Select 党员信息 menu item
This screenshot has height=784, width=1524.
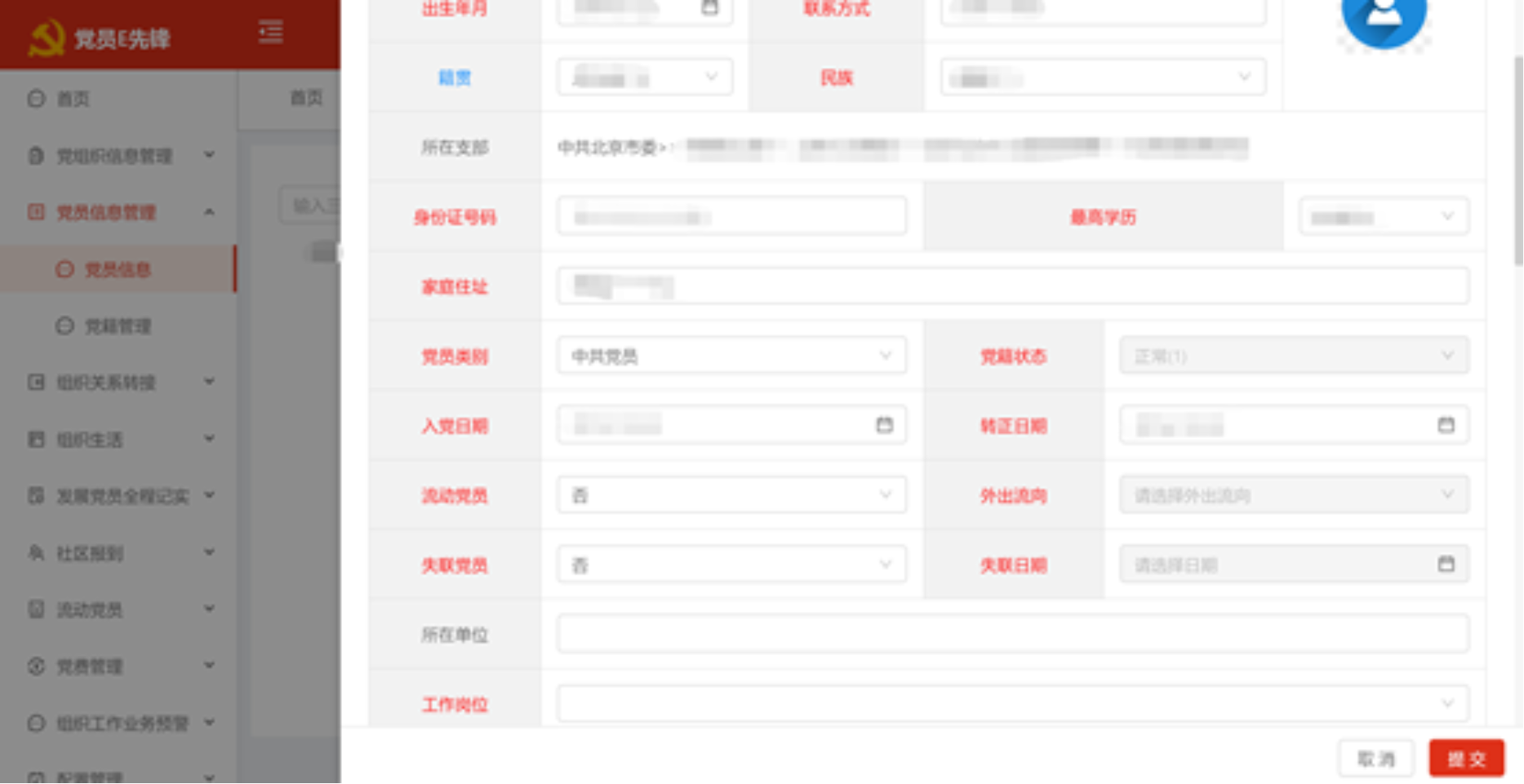[x=118, y=269]
